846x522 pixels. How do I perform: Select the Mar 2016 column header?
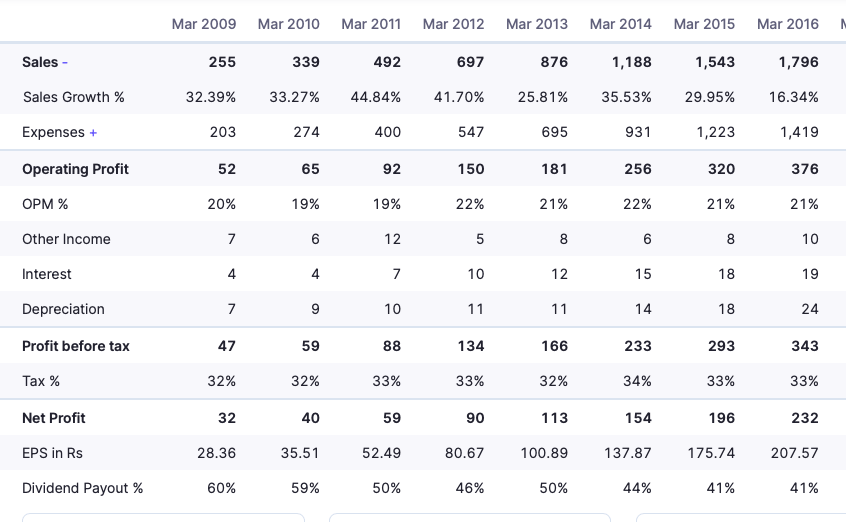coord(788,24)
